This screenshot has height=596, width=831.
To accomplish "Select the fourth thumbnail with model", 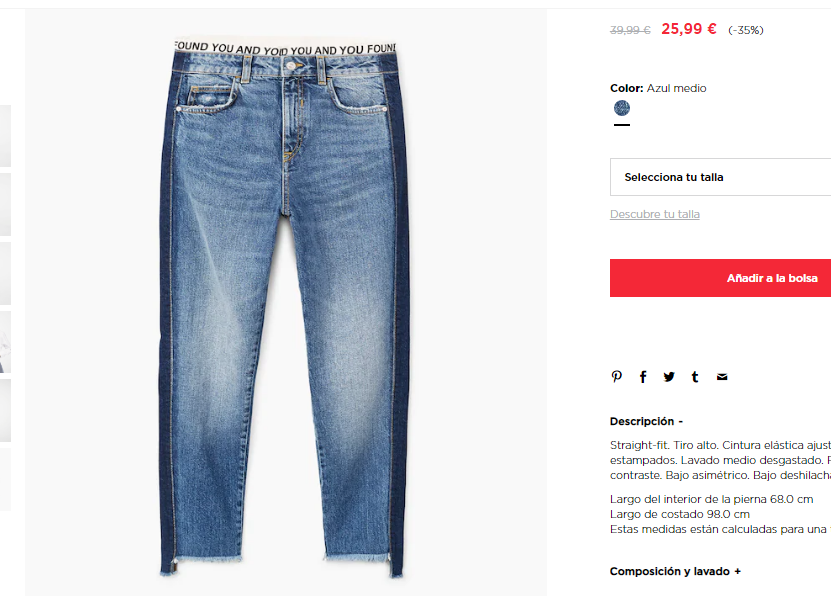I will pos(5,342).
